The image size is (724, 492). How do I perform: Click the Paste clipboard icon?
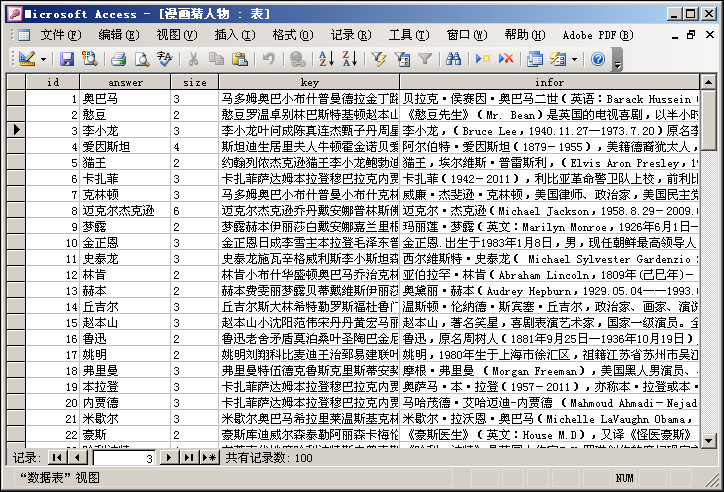240,59
